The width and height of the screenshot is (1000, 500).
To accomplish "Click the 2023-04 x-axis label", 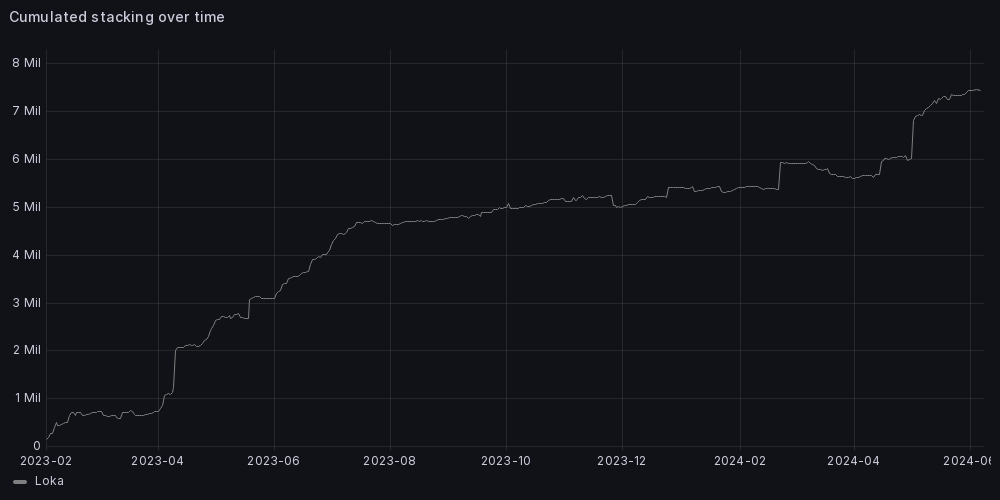I will 158,461.
